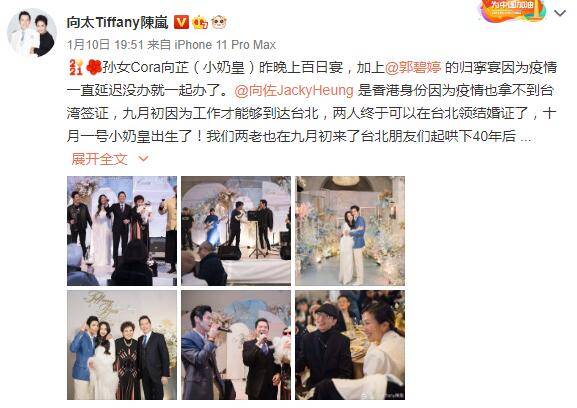Open the 向太 profile avatar

click(32, 33)
